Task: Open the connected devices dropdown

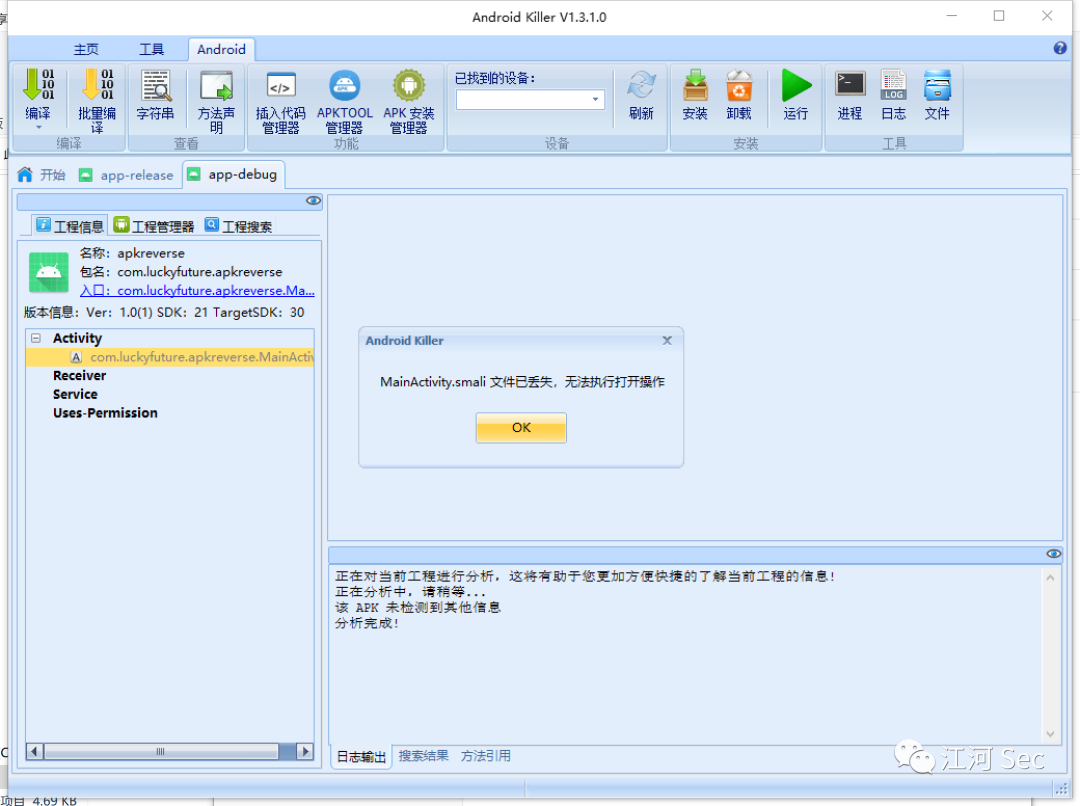Action: point(594,100)
